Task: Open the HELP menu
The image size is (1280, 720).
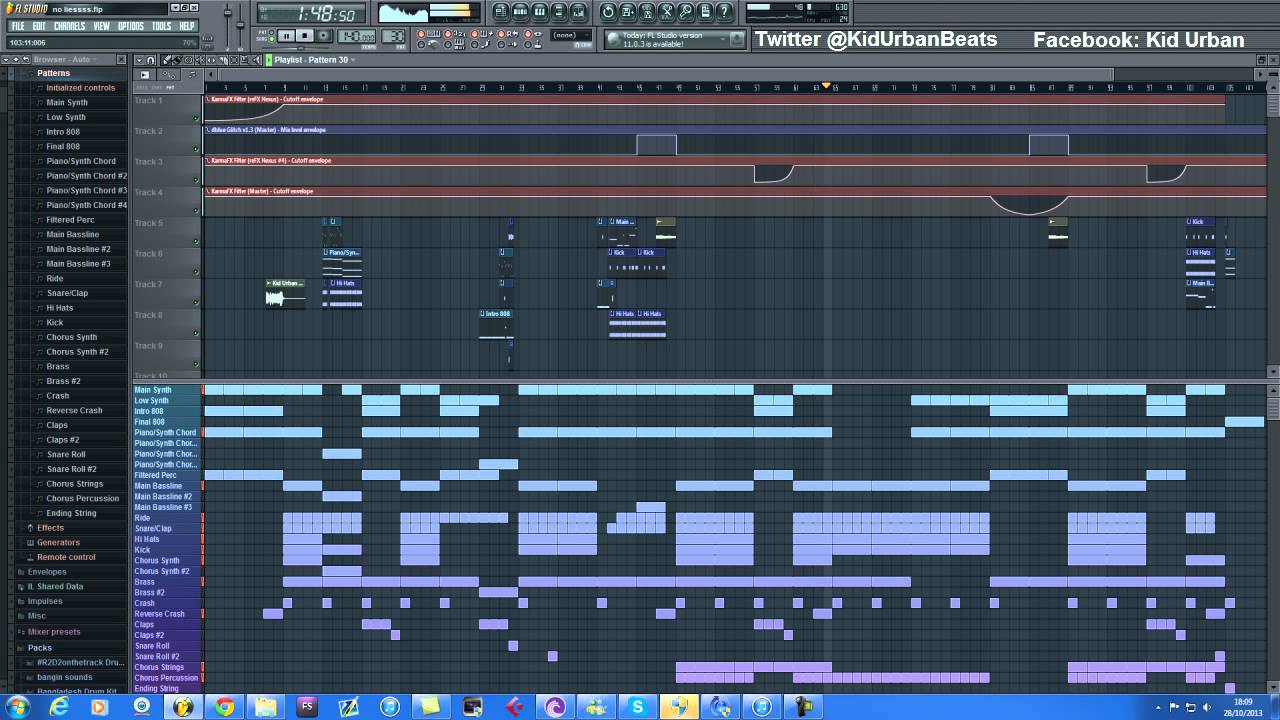Action: pyautogui.click(x=187, y=26)
